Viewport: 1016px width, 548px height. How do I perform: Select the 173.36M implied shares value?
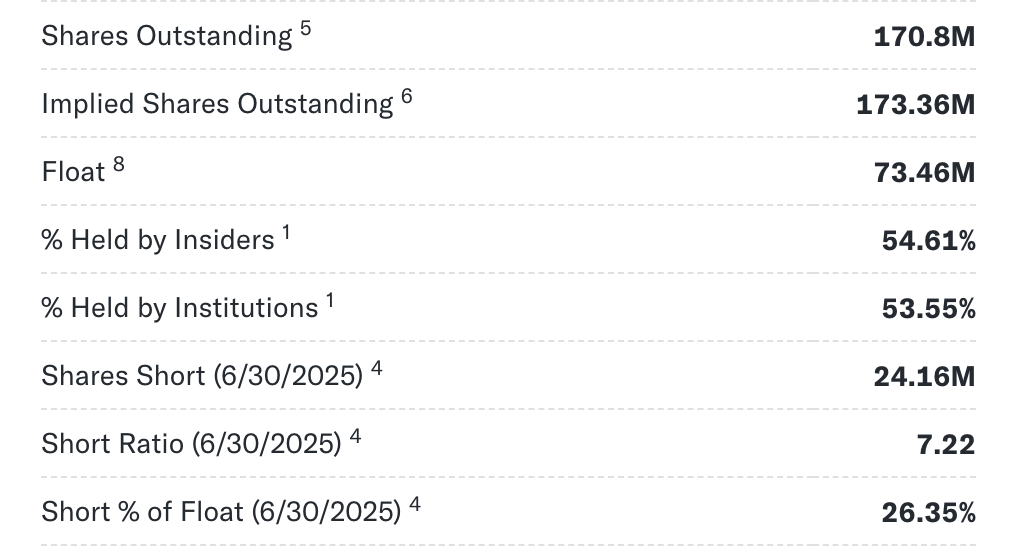915,105
